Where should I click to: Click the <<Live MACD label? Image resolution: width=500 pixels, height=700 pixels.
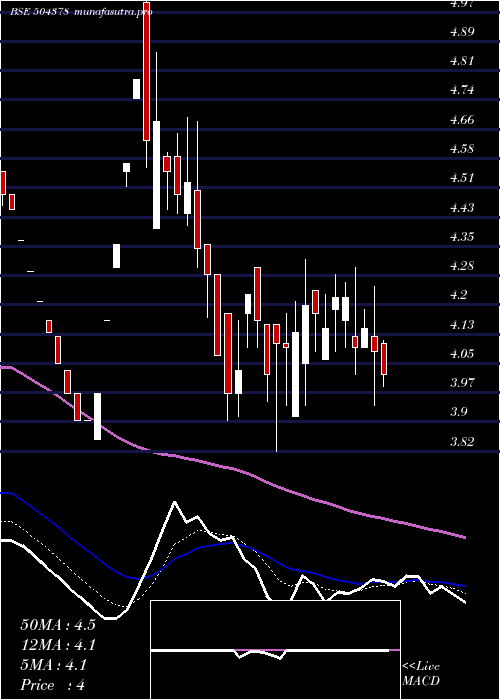coord(421,674)
